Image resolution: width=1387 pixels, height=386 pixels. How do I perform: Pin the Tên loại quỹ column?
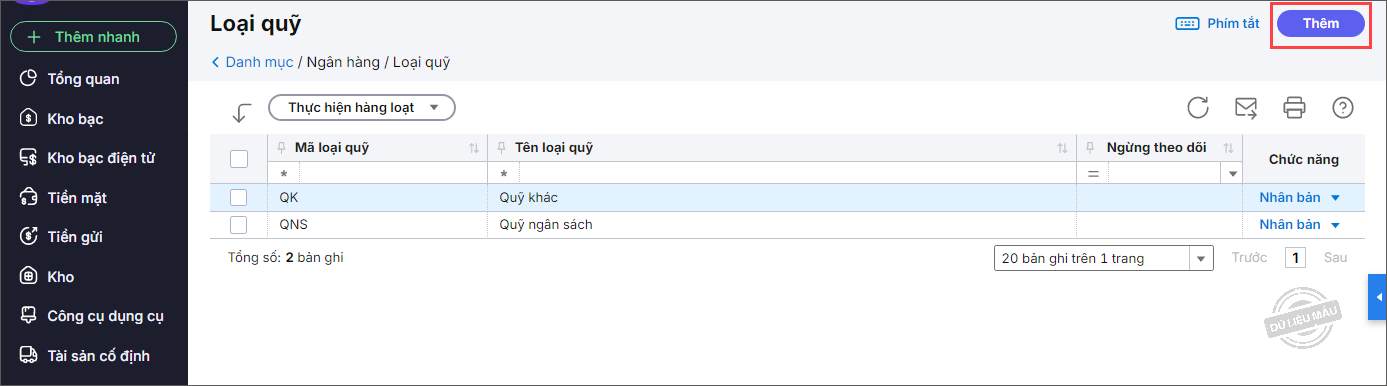tap(502, 148)
